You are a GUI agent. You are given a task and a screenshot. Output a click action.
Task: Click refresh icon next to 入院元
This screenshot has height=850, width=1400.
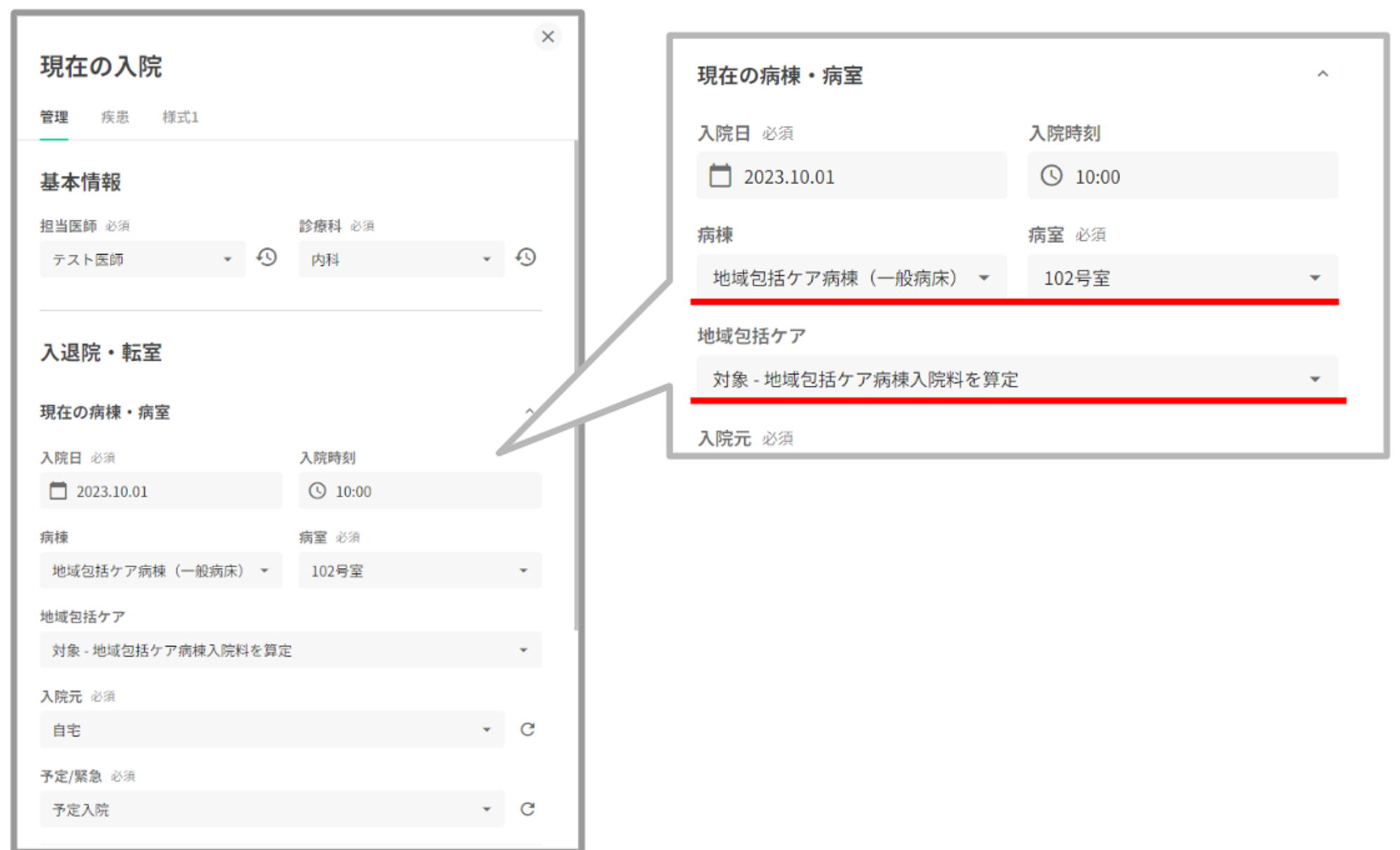click(x=527, y=730)
